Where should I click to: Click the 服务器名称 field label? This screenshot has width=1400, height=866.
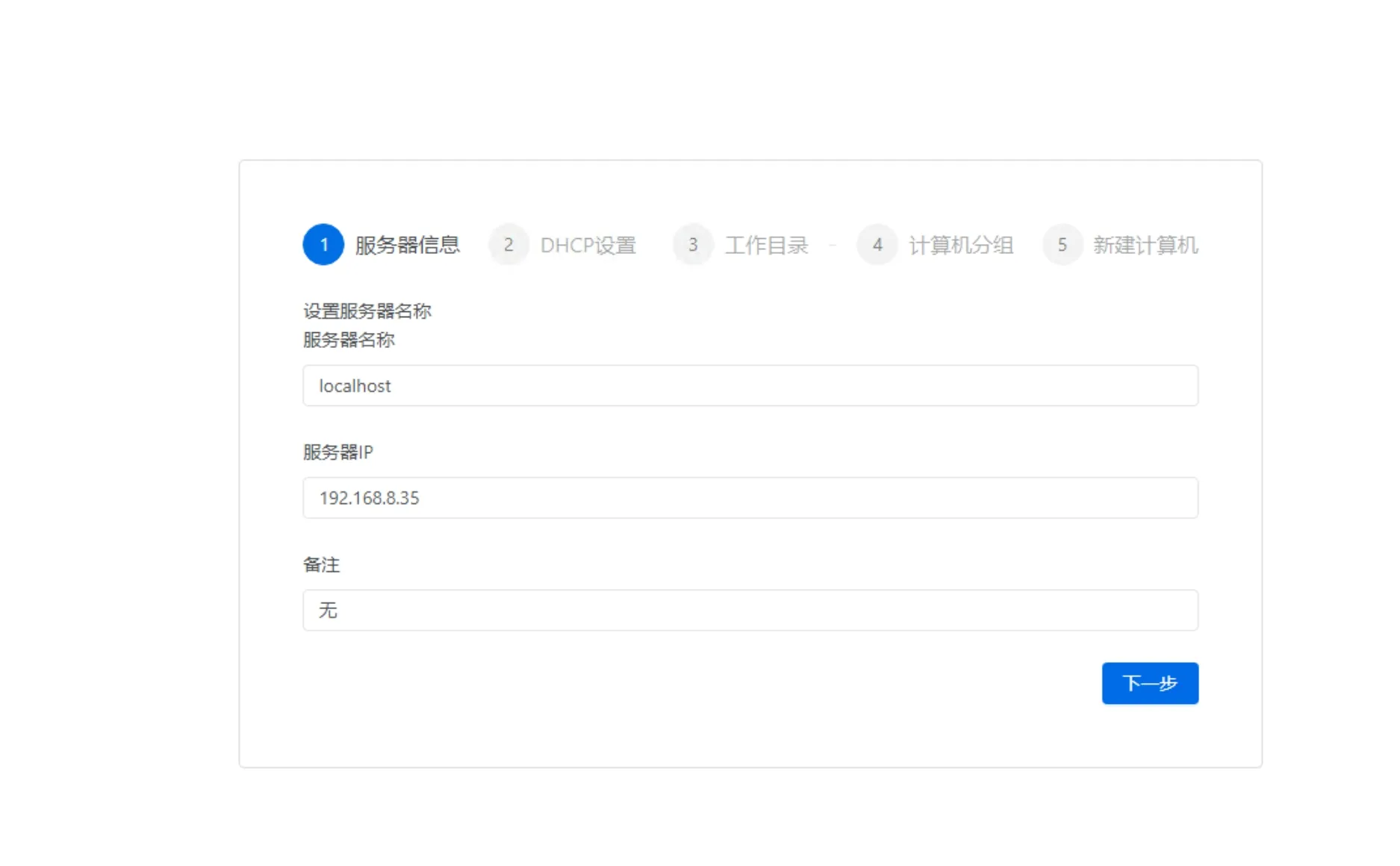[349, 340]
